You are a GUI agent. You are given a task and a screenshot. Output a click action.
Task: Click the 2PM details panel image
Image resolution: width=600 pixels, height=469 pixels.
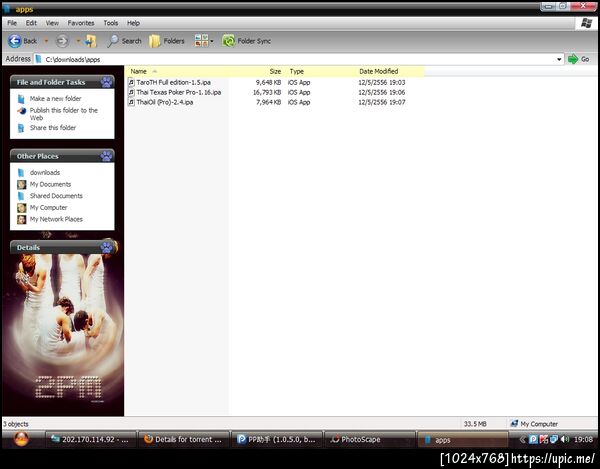pyautogui.click(x=63, y=335)
